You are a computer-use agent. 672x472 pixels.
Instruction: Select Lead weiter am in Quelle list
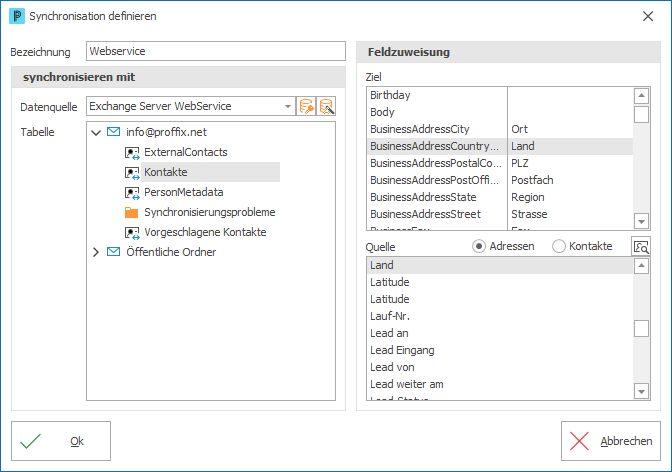pos(500,384)
